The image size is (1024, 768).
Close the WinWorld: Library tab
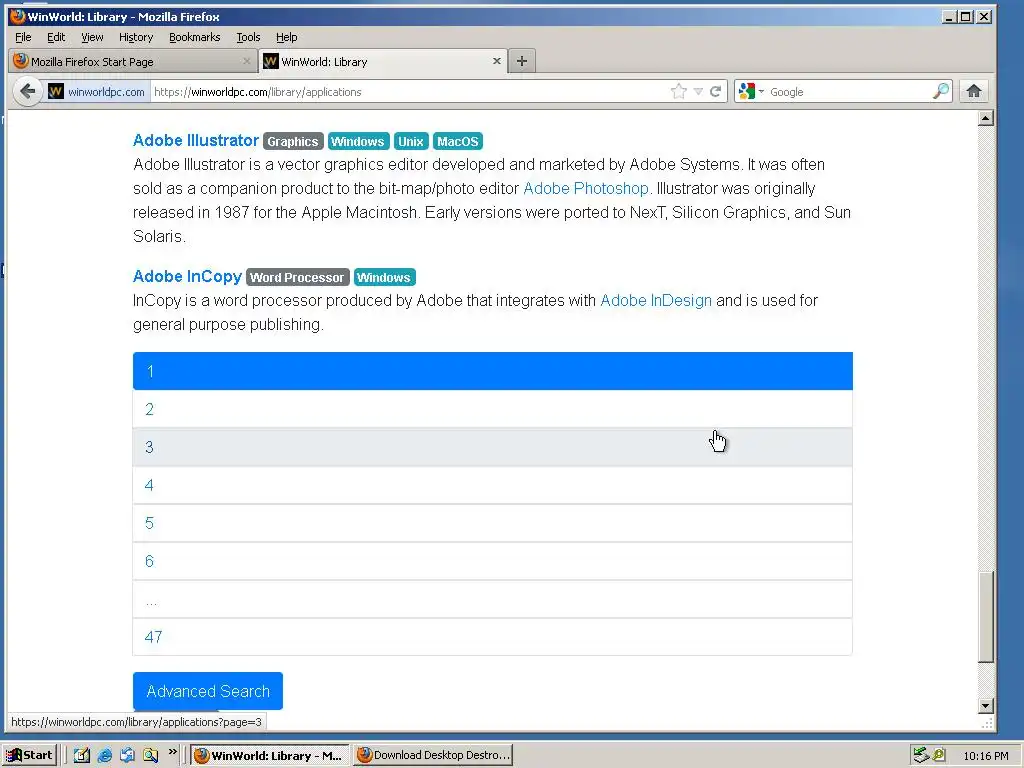[x=496, y=61]
